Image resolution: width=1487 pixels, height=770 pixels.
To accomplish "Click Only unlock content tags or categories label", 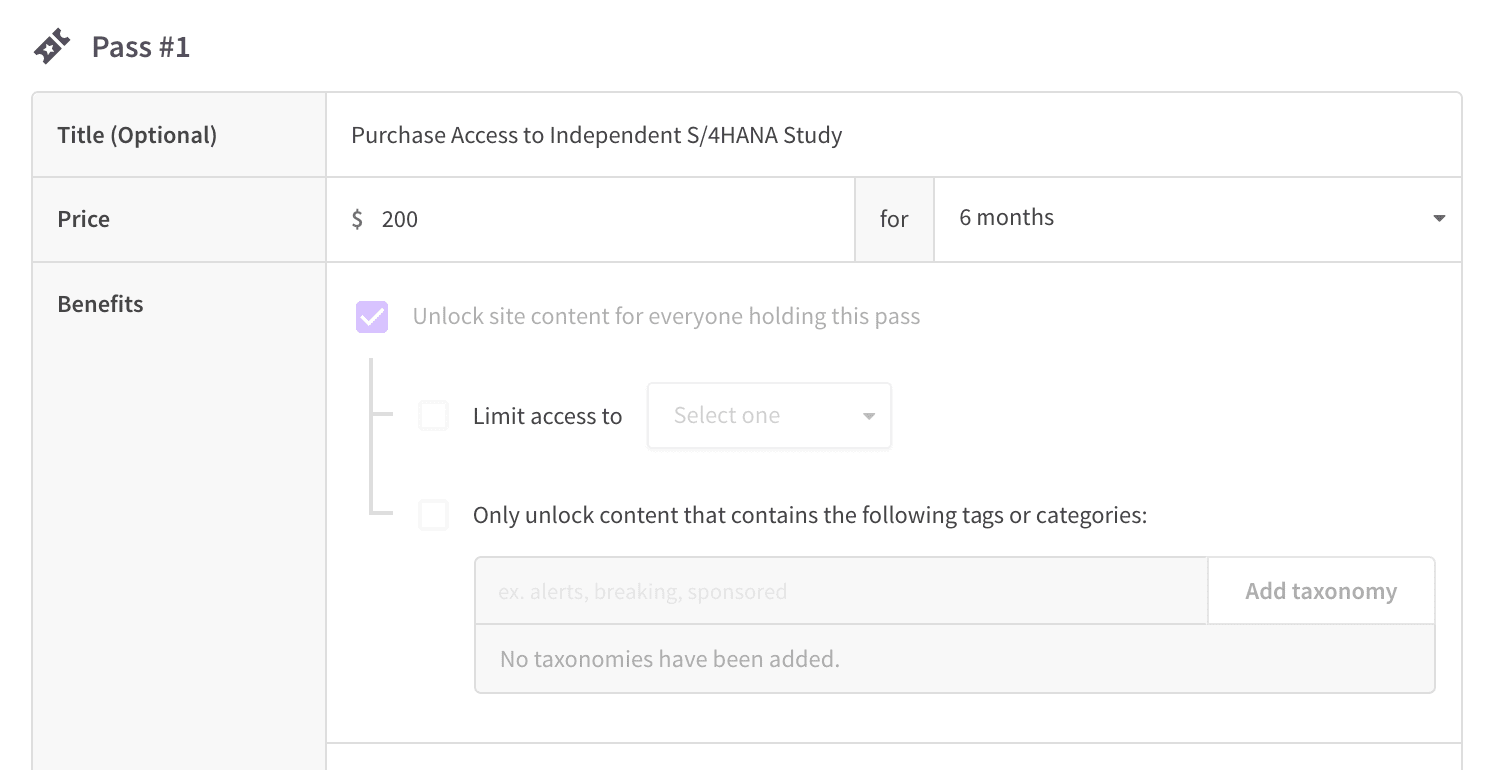I will pos(810,516).
